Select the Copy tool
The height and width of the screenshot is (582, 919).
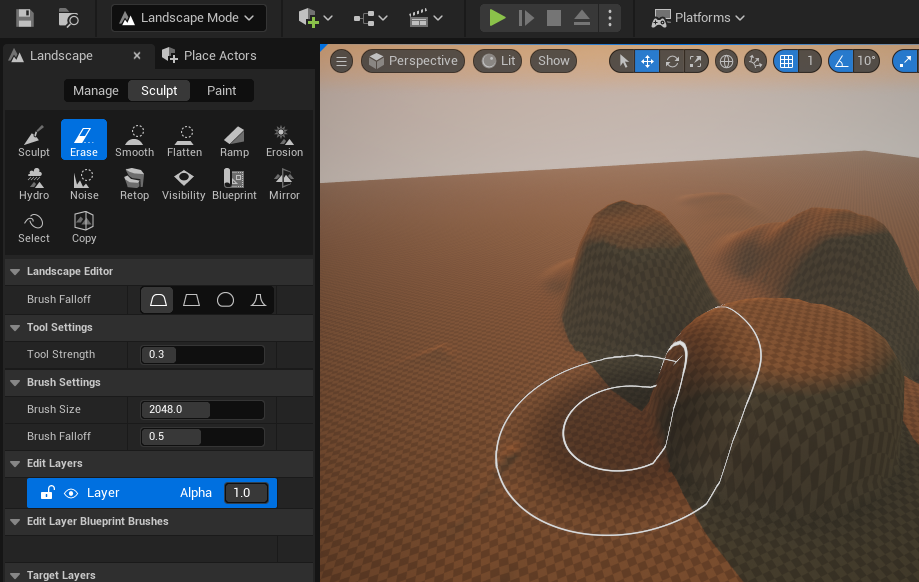coord(84,227)
